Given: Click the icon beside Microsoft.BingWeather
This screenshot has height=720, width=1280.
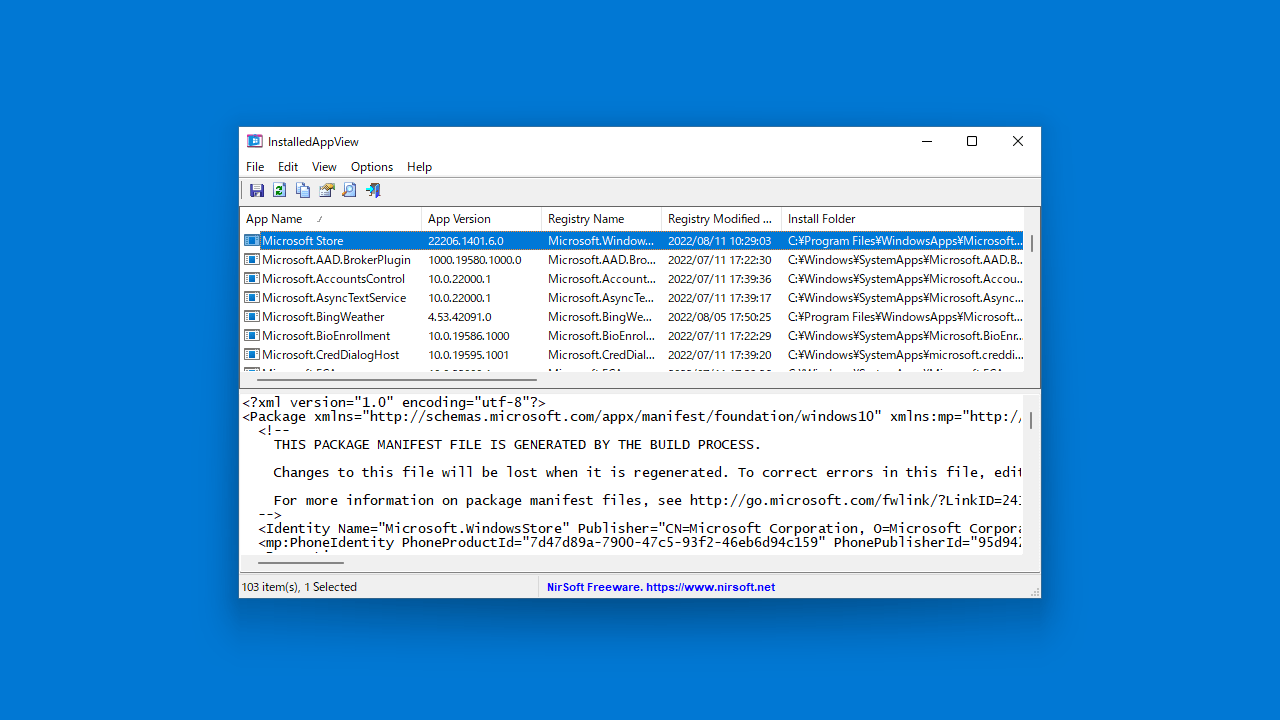Looking at the screenshot, I should [252, 317].
